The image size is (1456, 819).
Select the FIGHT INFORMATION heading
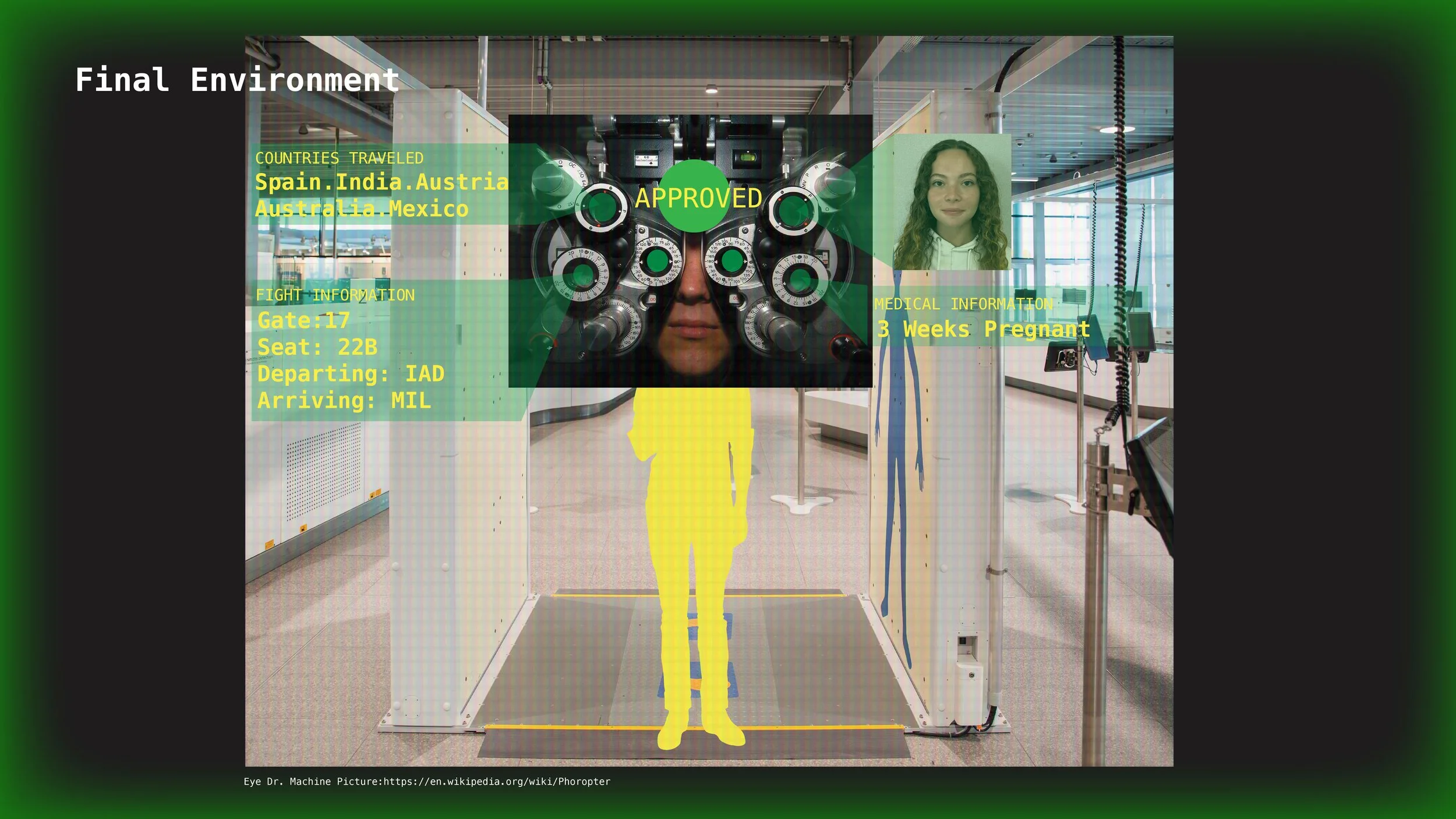[335, 295]
